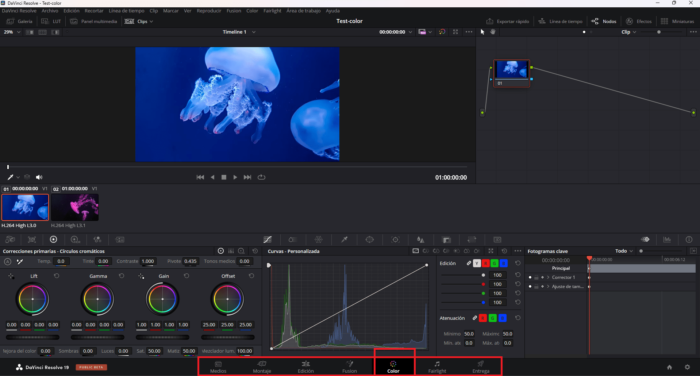Image resolution: width=700 pixels, height=376 pixels.
Task: Select the hand pan tool in node editor
Action: pyautogui.click(x=493, y=32)
